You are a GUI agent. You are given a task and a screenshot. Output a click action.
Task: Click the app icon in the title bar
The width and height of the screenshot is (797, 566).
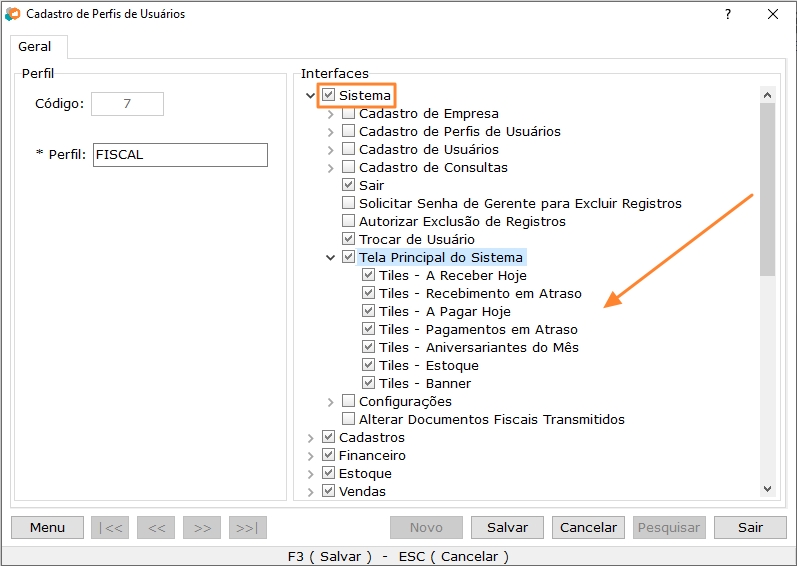[12, 14]
